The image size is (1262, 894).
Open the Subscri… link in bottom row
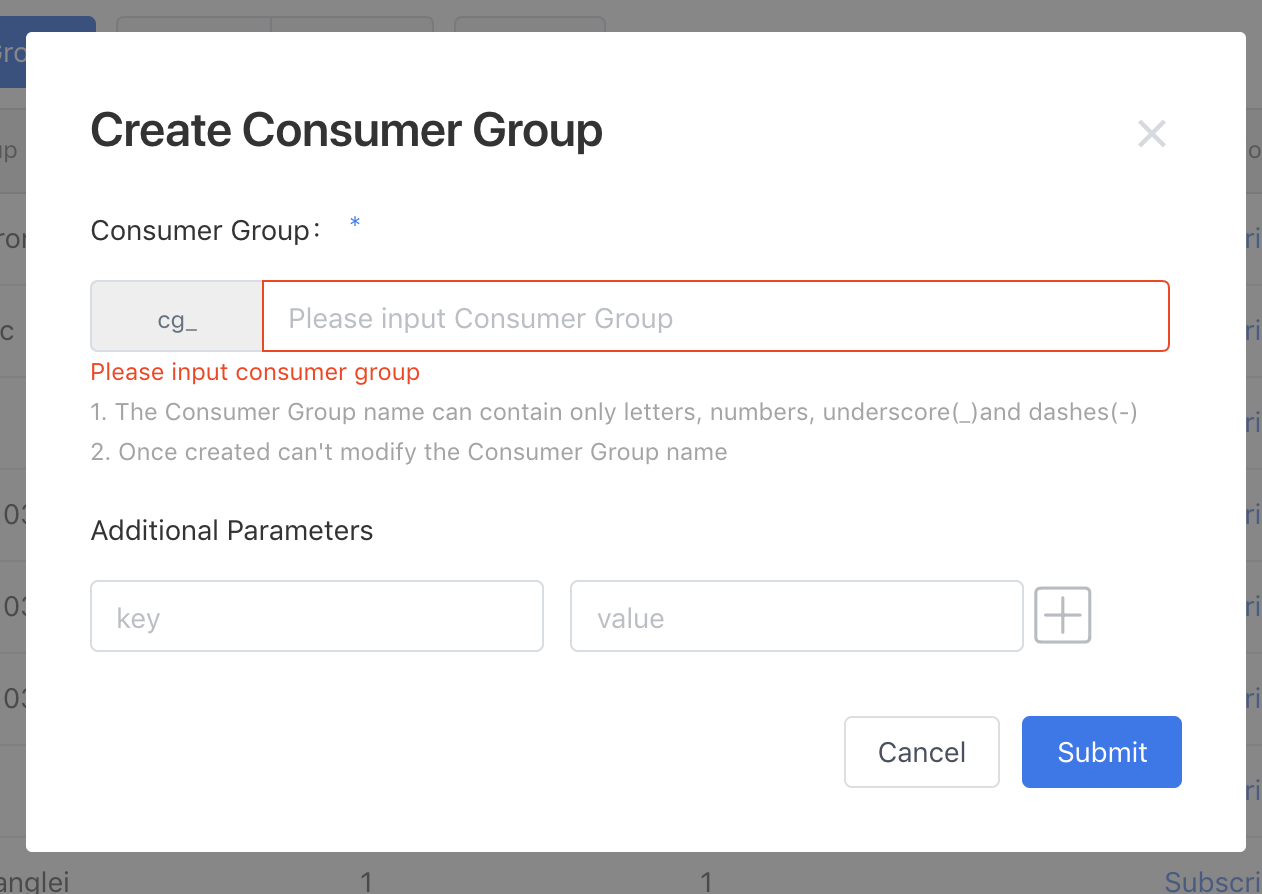click(x=1213, y=880)
